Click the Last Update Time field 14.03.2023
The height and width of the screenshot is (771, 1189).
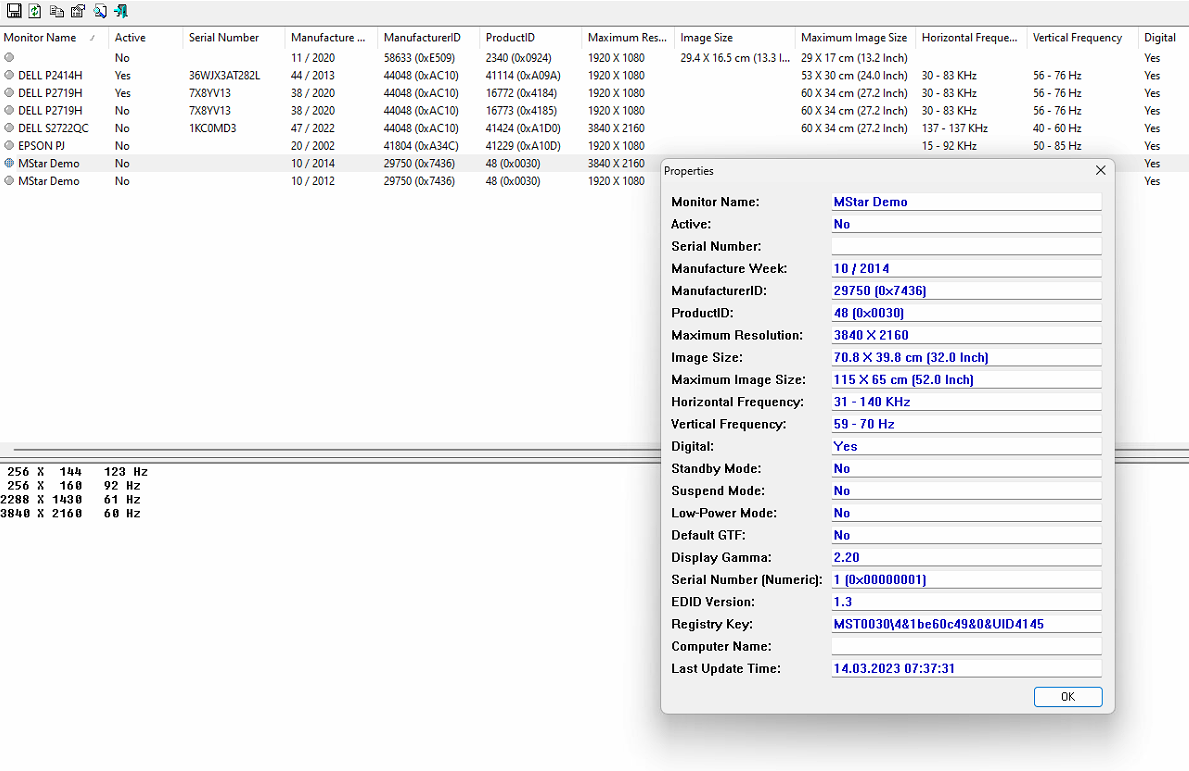[966, 669]
